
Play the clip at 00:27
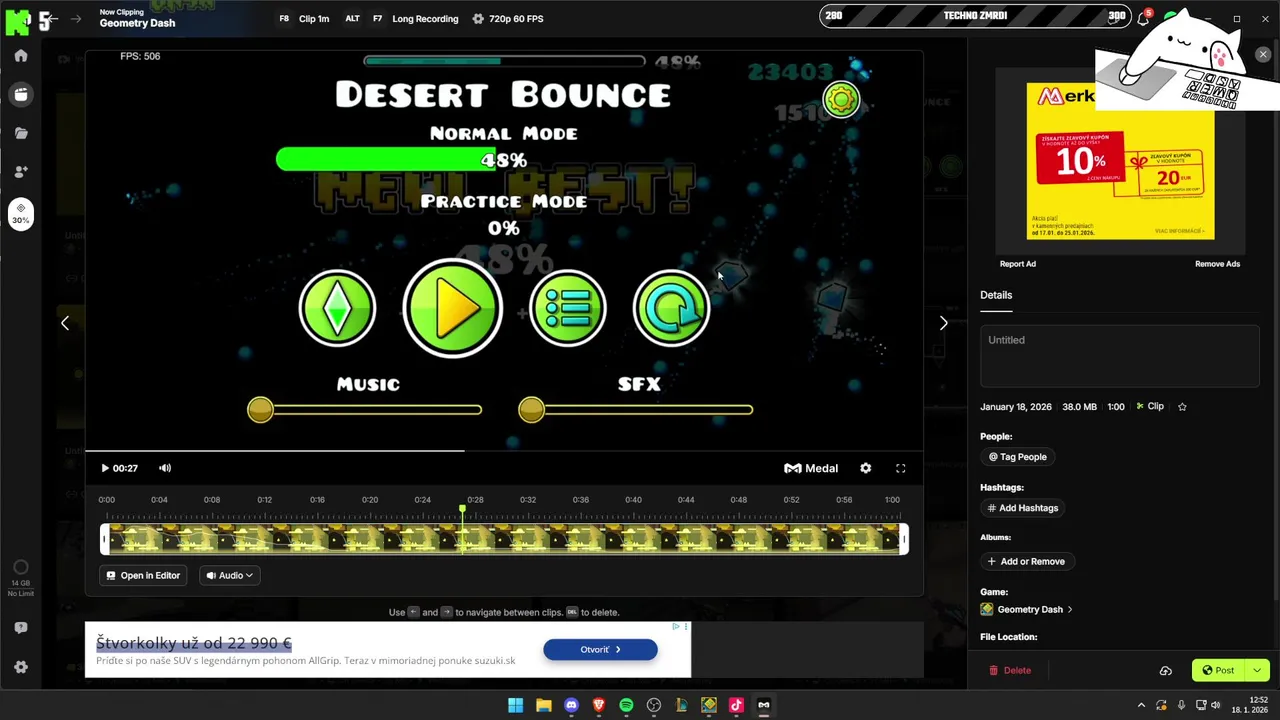click(105, 468)
